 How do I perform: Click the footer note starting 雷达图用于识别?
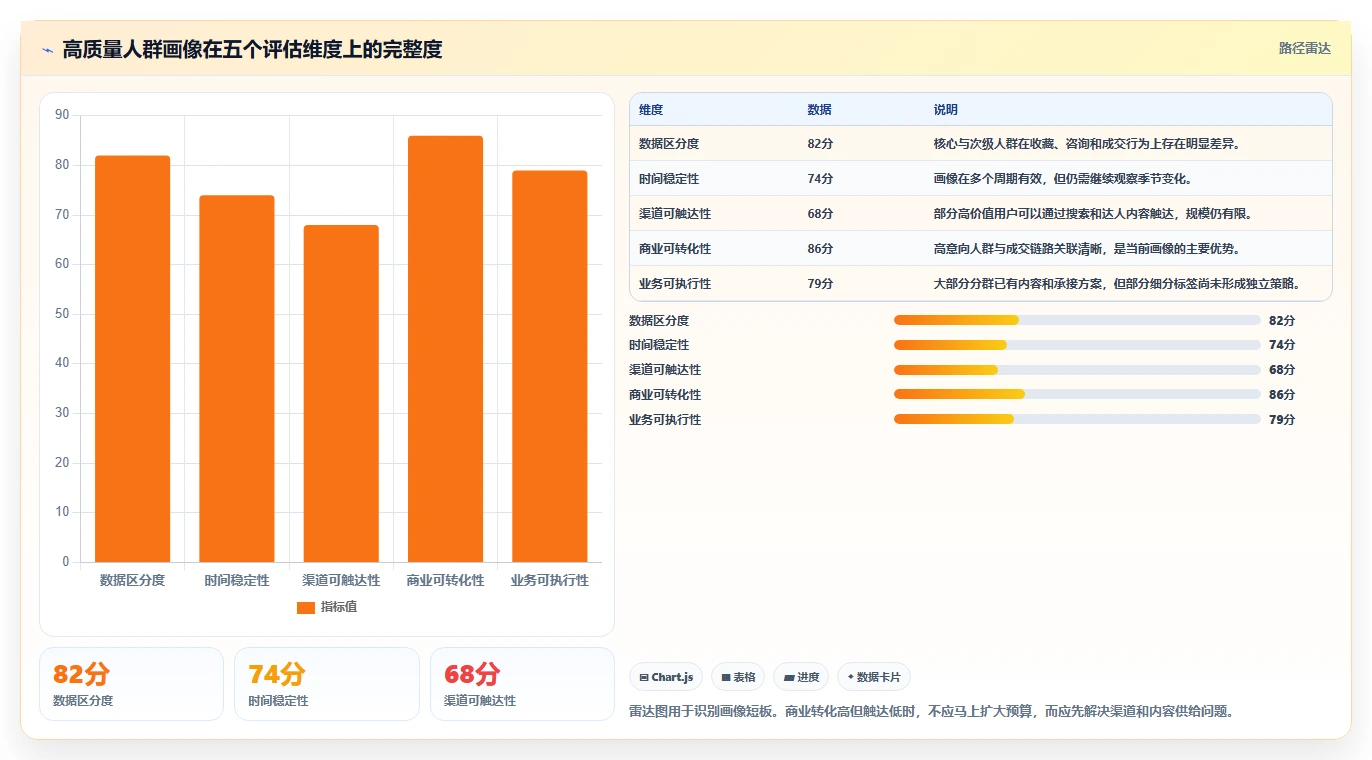pyautogui.click(x=935, y=712)
